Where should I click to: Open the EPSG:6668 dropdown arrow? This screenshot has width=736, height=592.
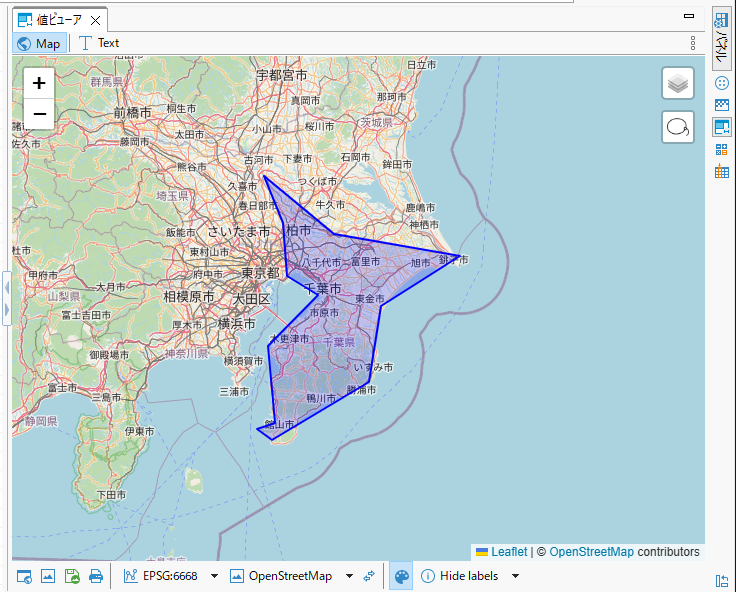coord(214,576)
